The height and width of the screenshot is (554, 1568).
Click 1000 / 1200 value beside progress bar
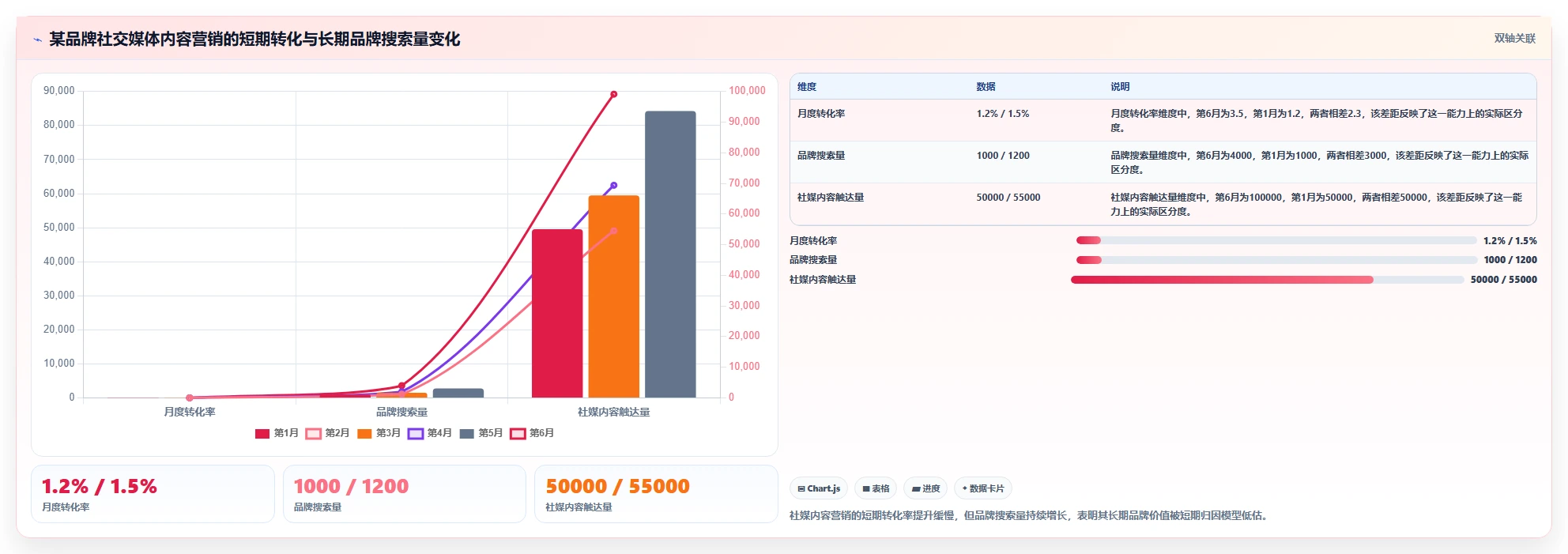point(1510,260)
